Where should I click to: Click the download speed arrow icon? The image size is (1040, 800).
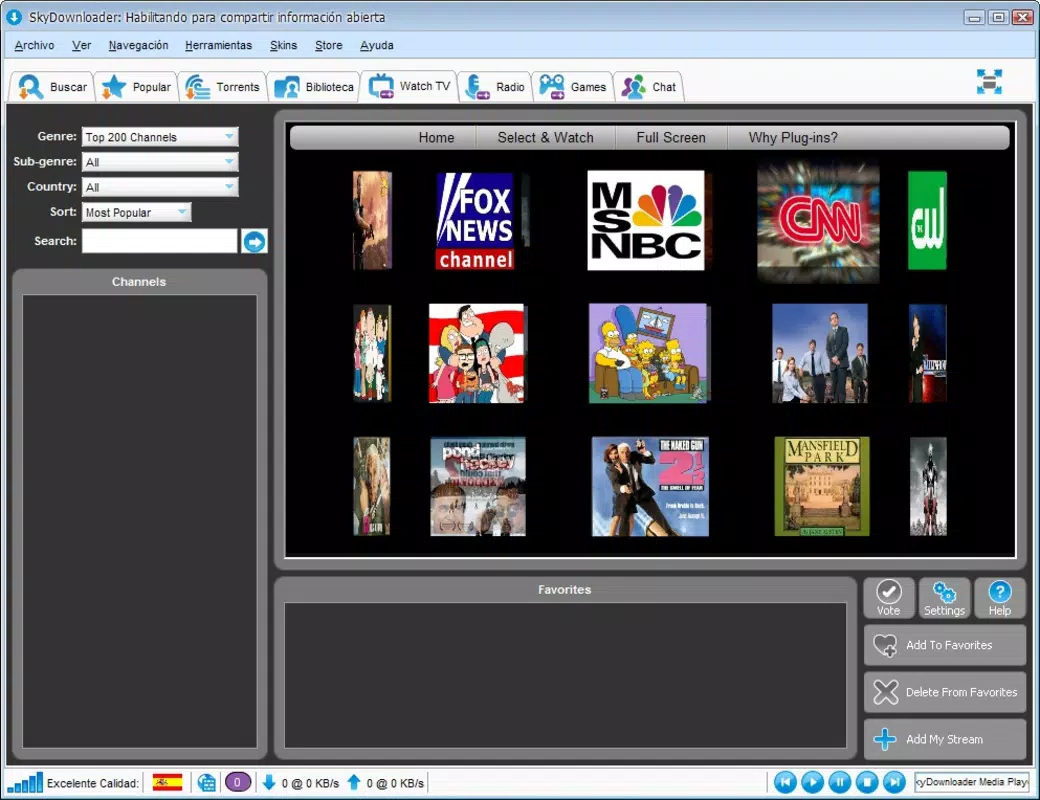click(x=269, y=783)
